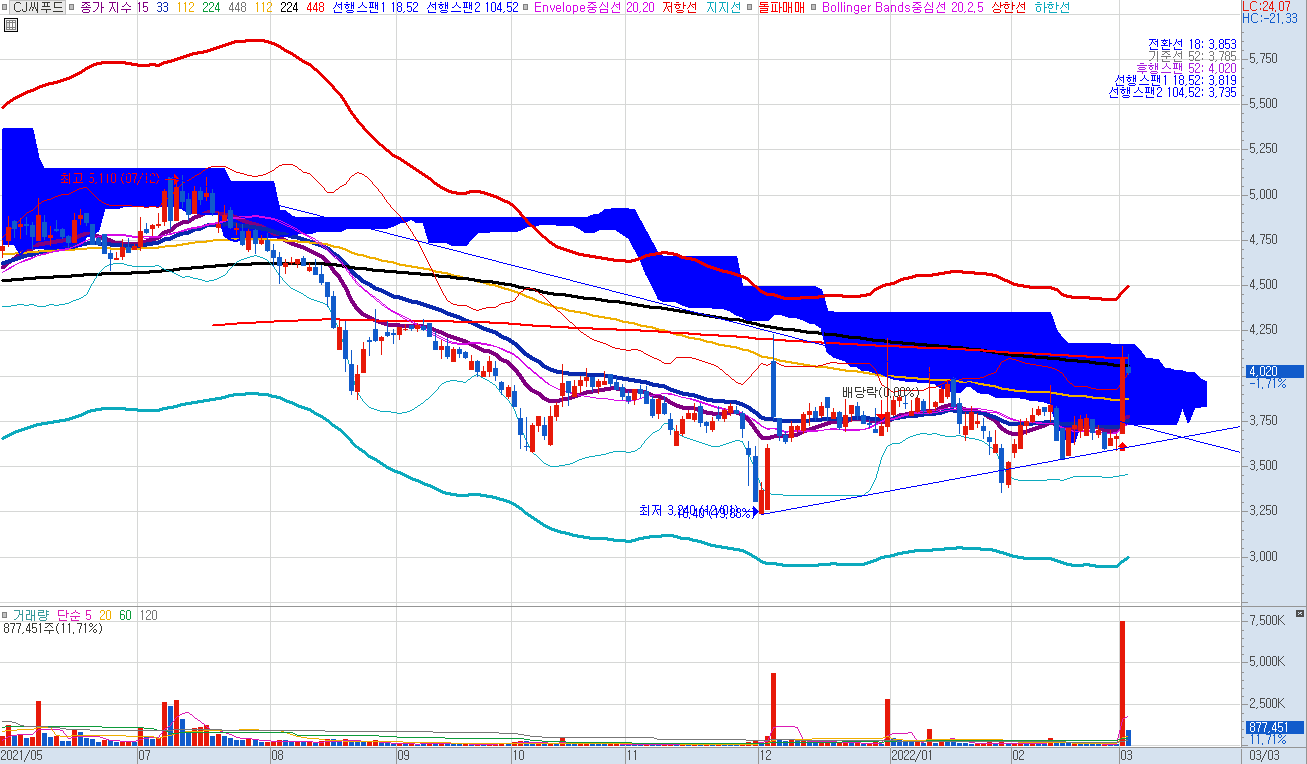Viewport: 1307px width, 764px height.
Task: Click the 기준선 52: 3,785 readout
Action: pyautogui.click(x=1192, y=56)
